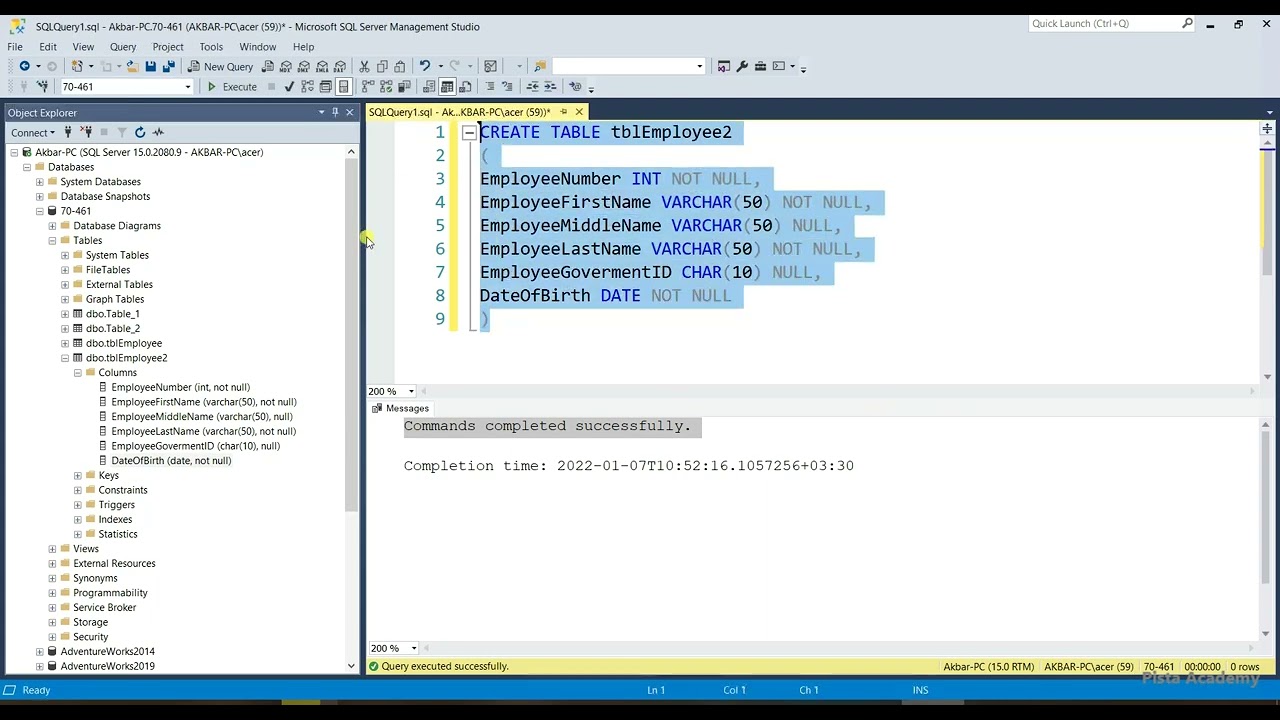
Task: Click the Disconnect plug icon in Object Explorer
Action: pos(86,132)
